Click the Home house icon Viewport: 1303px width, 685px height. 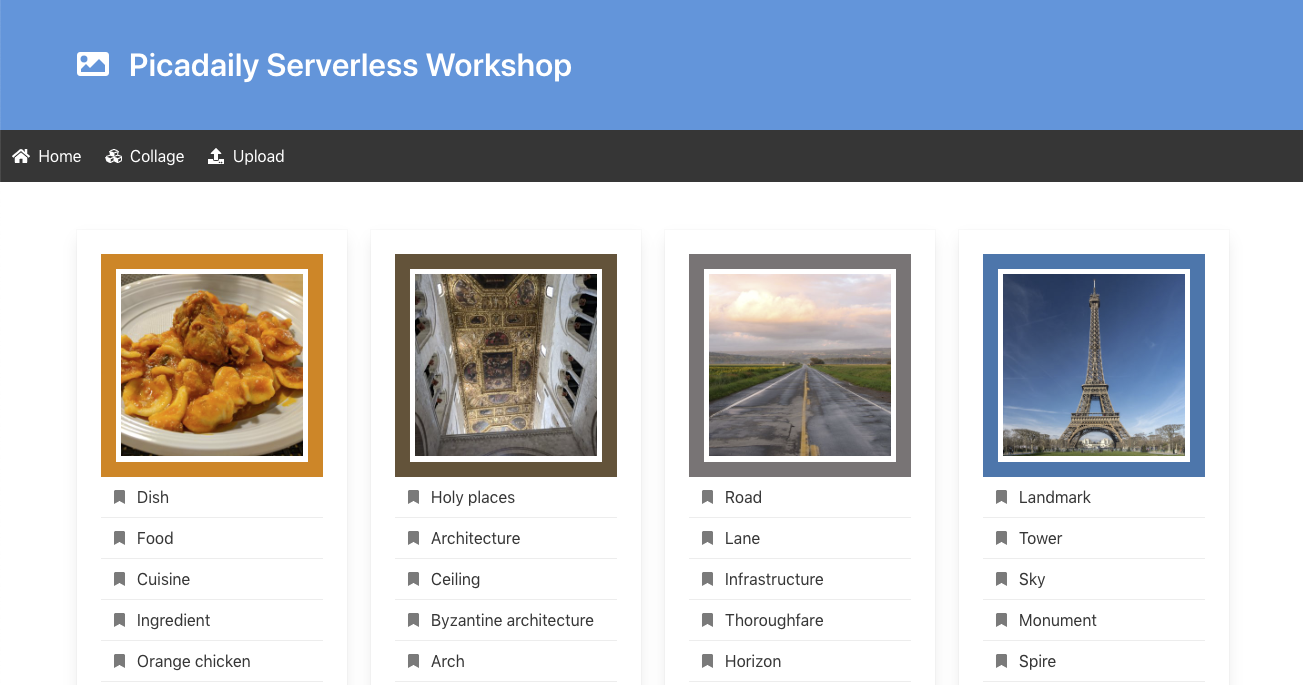click(x=21, y=156)
